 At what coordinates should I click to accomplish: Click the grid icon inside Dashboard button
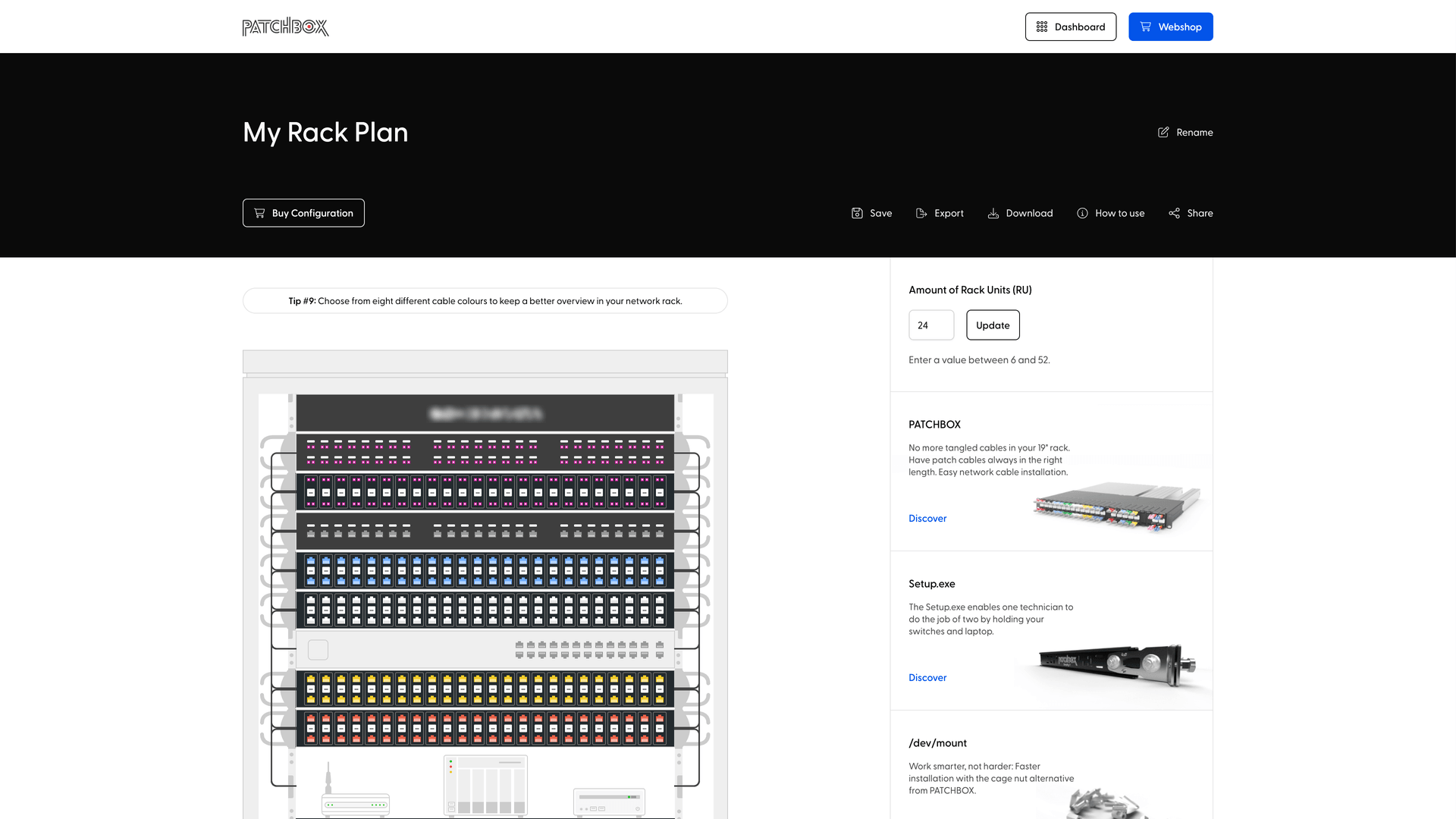click(1042, 27)
